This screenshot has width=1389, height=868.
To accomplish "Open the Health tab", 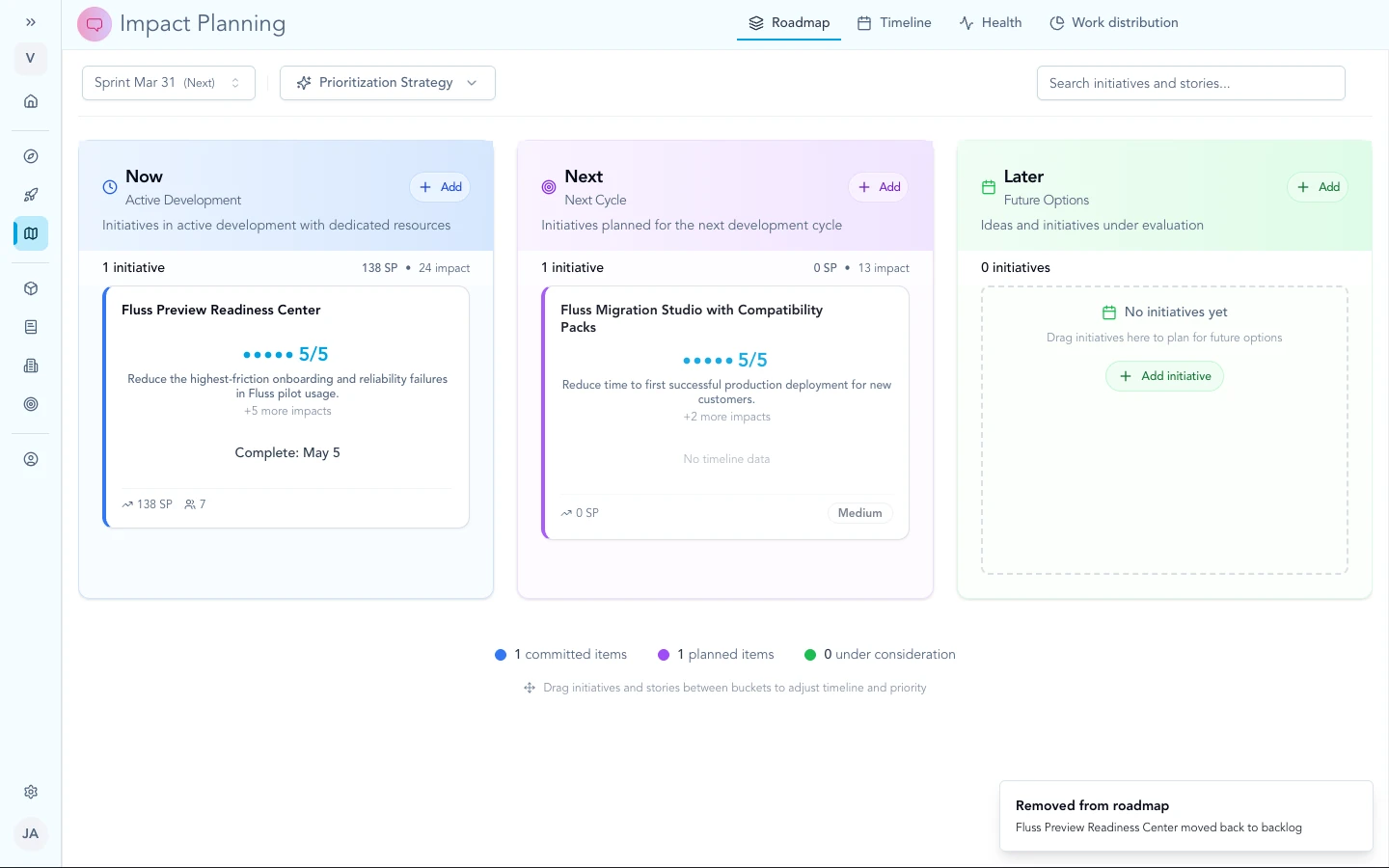I will (x=991, y=23).
